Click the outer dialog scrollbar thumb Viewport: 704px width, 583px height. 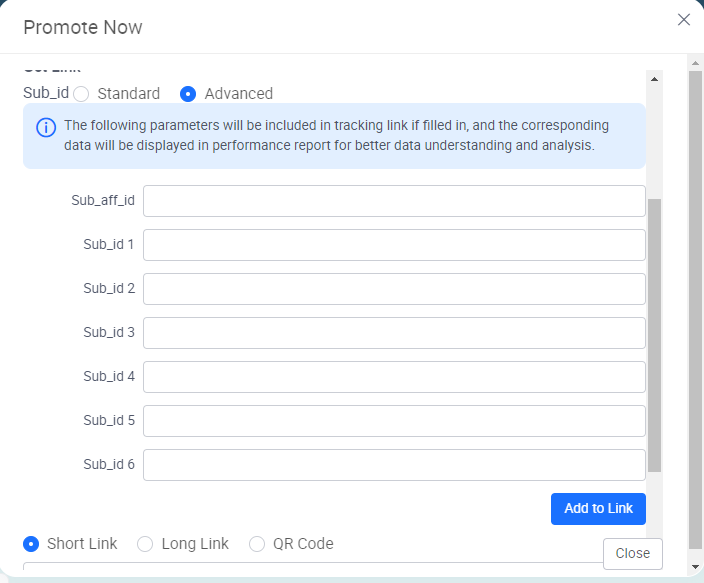(696, 300)
